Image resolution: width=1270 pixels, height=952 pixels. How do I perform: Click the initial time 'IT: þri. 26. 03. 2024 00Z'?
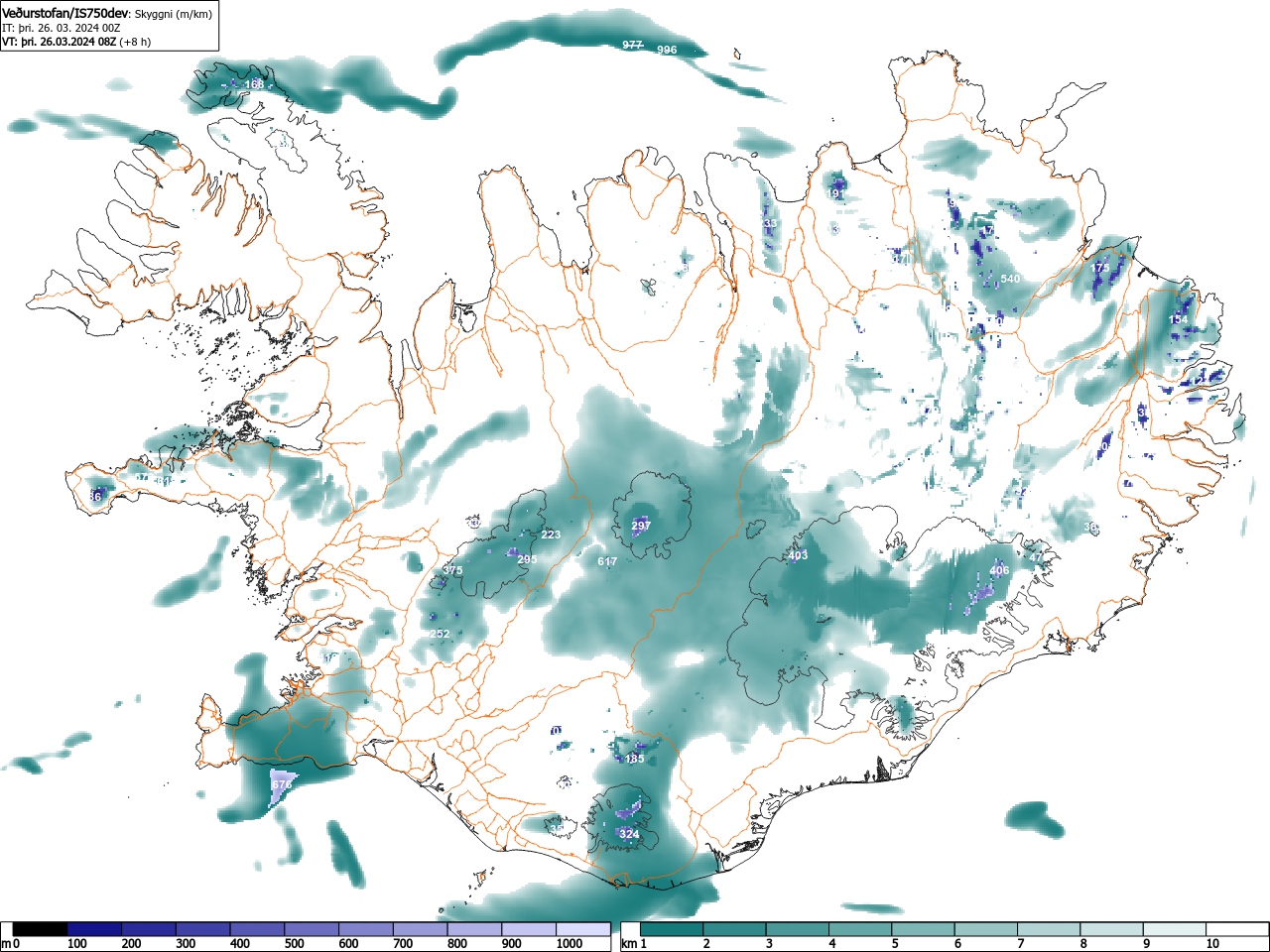point(61,28)
